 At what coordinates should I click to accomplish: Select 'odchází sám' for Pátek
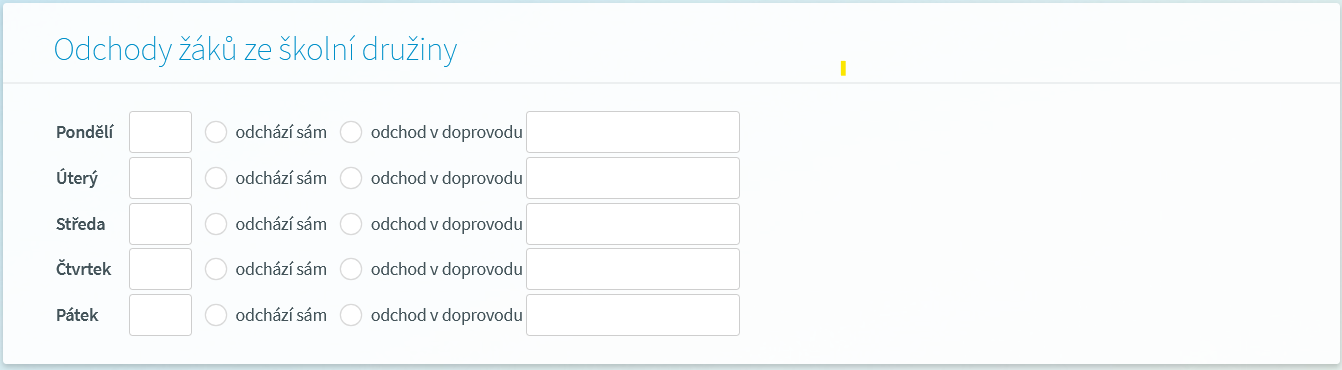pyautogui.click(x=216, y=315)
